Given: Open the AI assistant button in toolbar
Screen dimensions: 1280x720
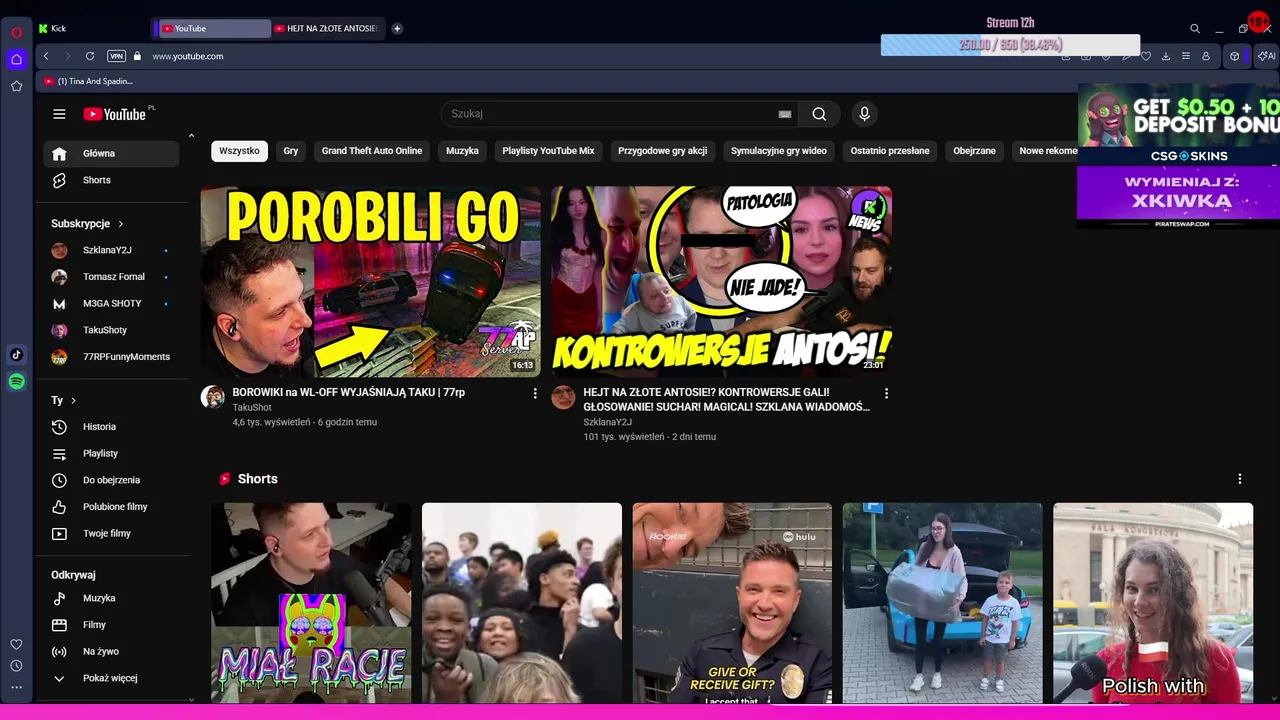Looking at the screenshot, I should (x=1266, y=56).
